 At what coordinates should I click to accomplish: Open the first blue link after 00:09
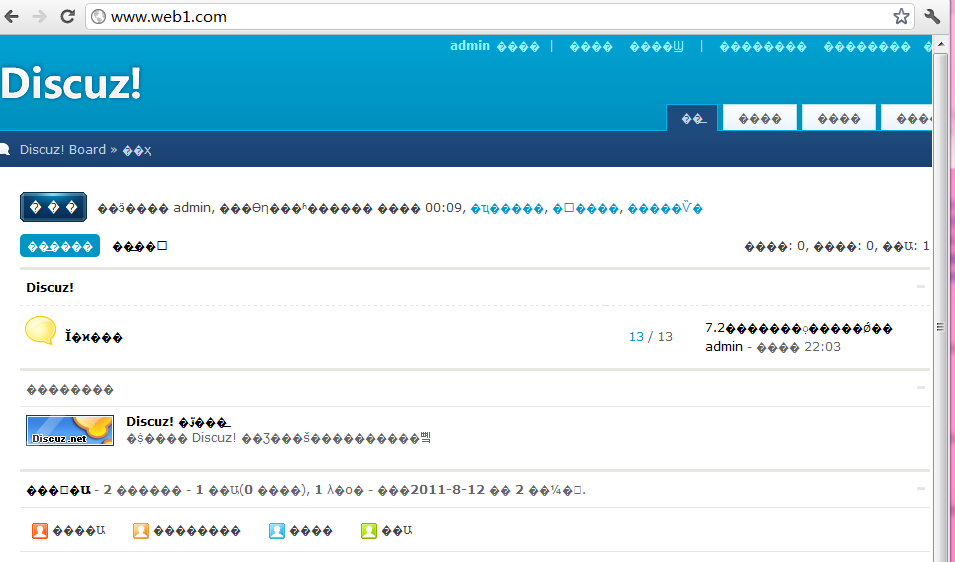(x=507, y=208)
